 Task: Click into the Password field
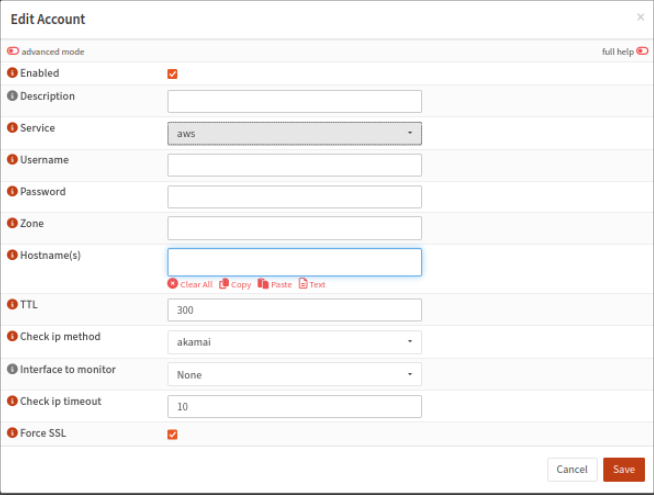[294, 197]
